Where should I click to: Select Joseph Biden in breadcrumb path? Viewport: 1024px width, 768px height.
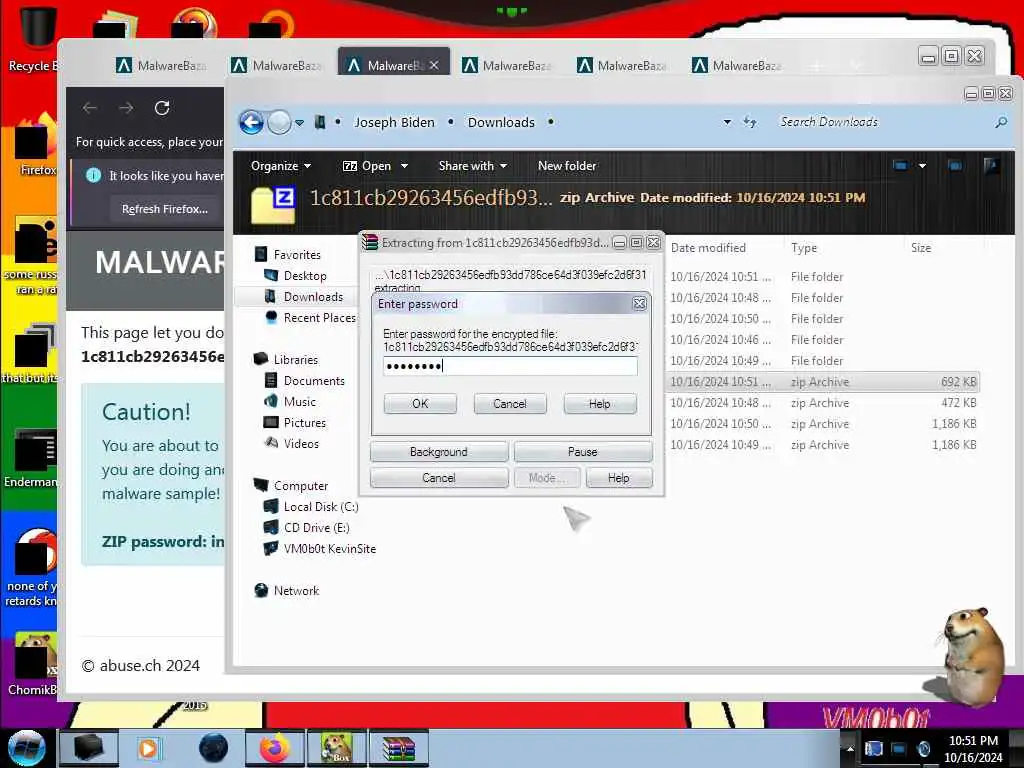394,122
